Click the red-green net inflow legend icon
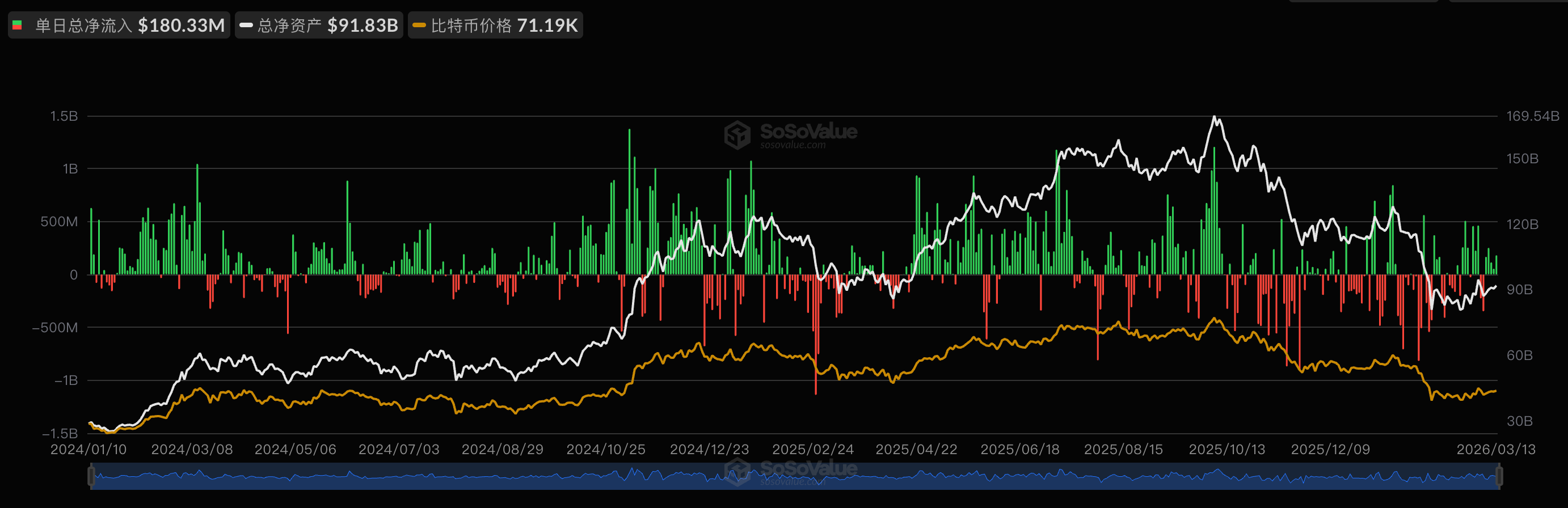Screen dimensions: 1568x508 pyautogui.click(x=18, y=26)
